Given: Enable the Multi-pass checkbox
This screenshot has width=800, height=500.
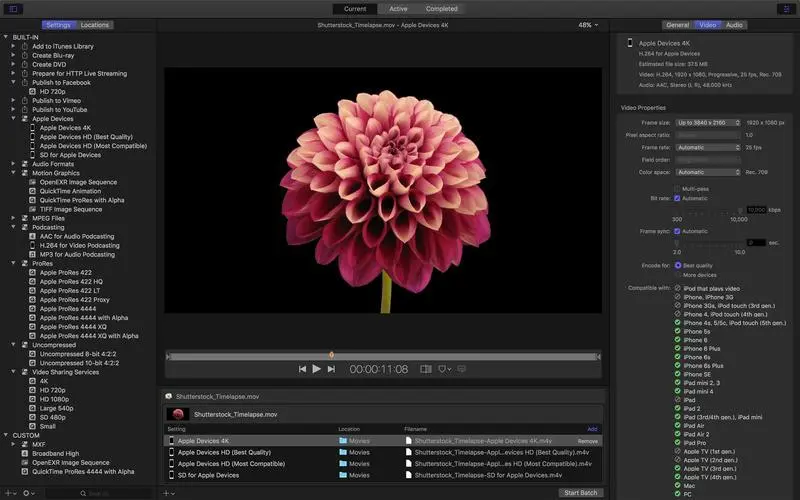Looking at the screenshot, I should click(677, 188).
